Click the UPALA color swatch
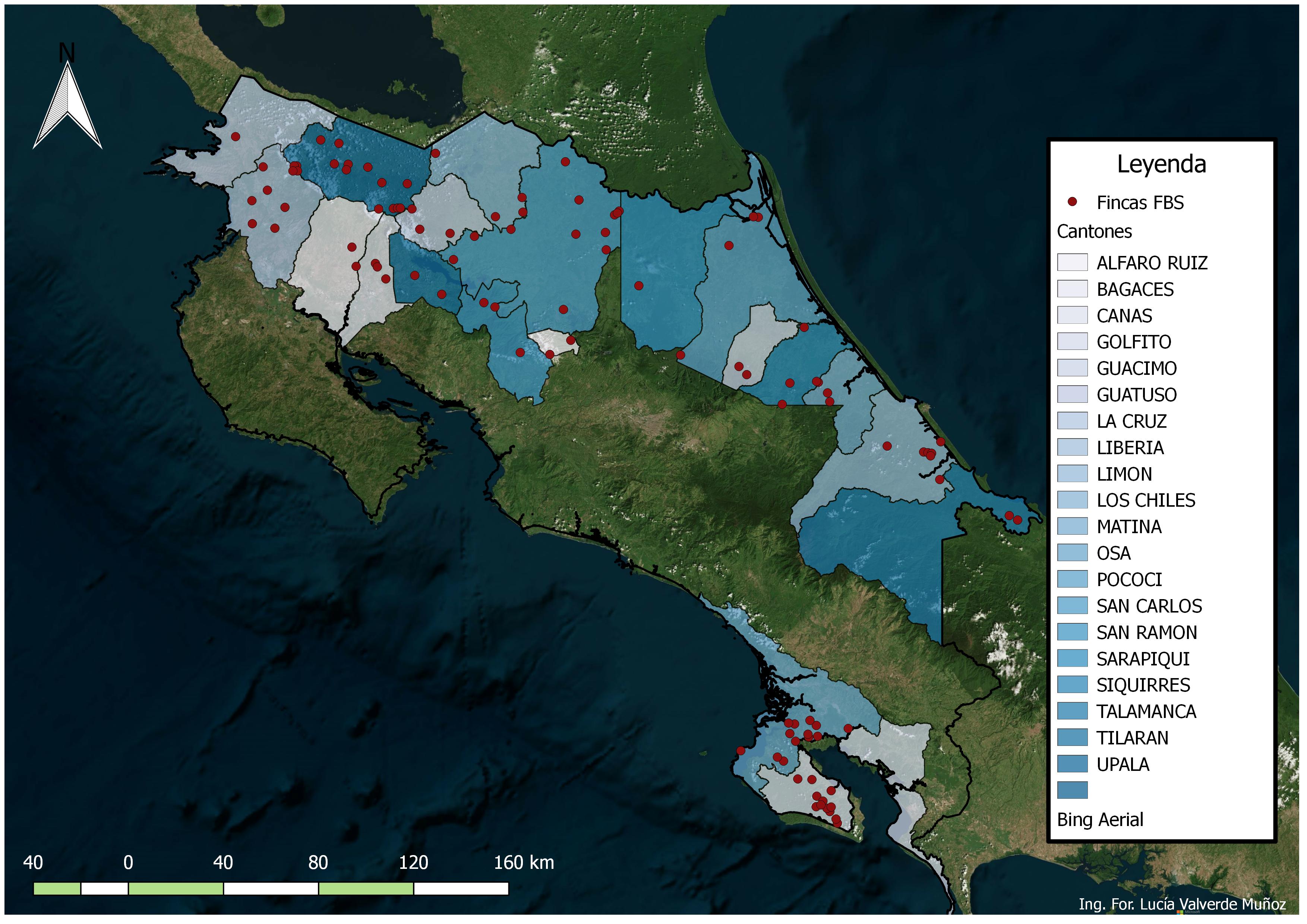Viewport: 1307px width, 924px height. pos(1072,764)
